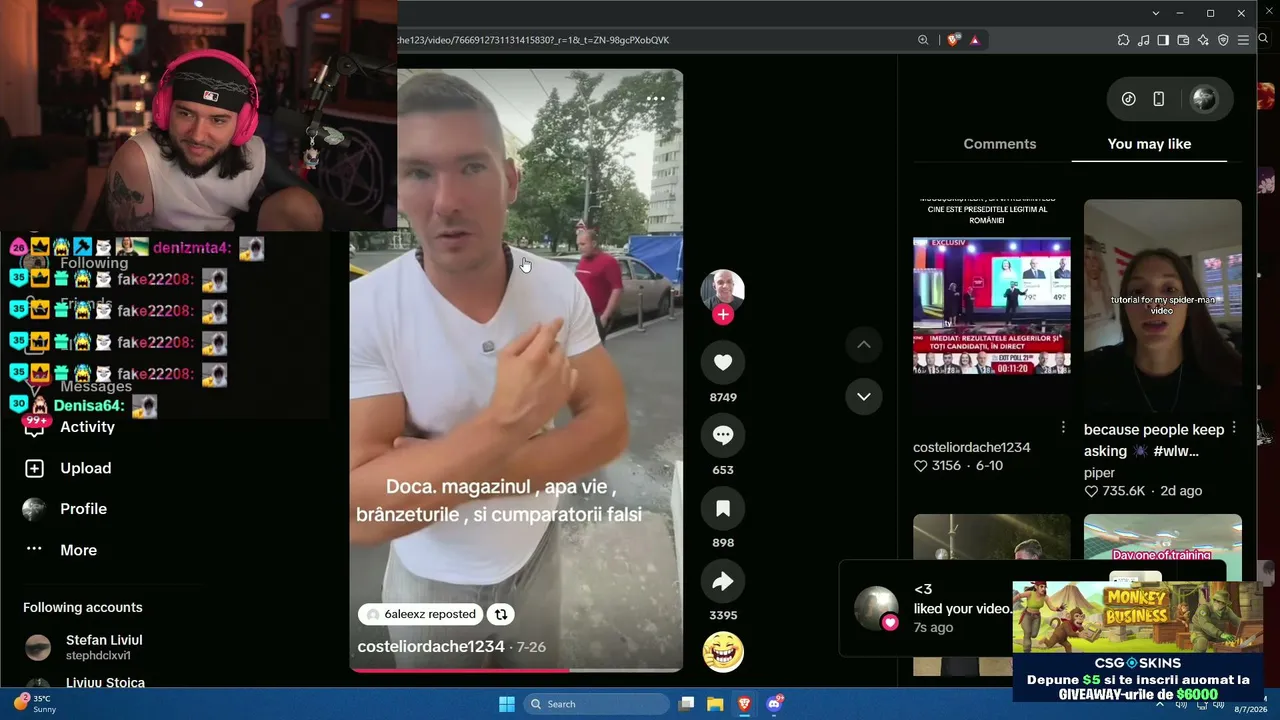The width and height of the screenshot is (1280, 720).
Task: Open Liviuu Stoica's followed account
Action: [x=104, y=682]
